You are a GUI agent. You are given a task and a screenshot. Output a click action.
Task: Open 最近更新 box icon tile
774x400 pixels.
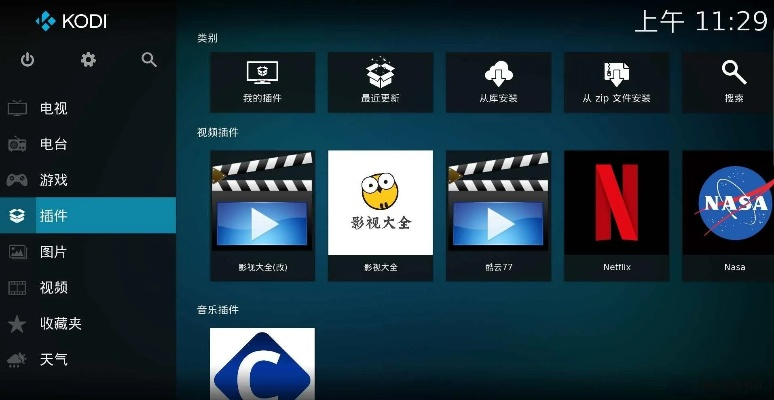[x=380, y=82]
